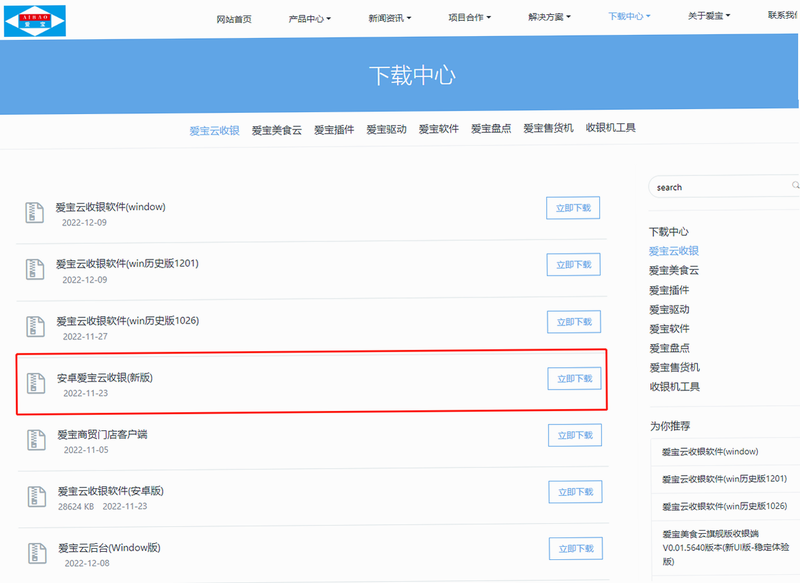Switch to the 爱宝软件 category tab
Screen dimensions: 800x583
(439, 129)
